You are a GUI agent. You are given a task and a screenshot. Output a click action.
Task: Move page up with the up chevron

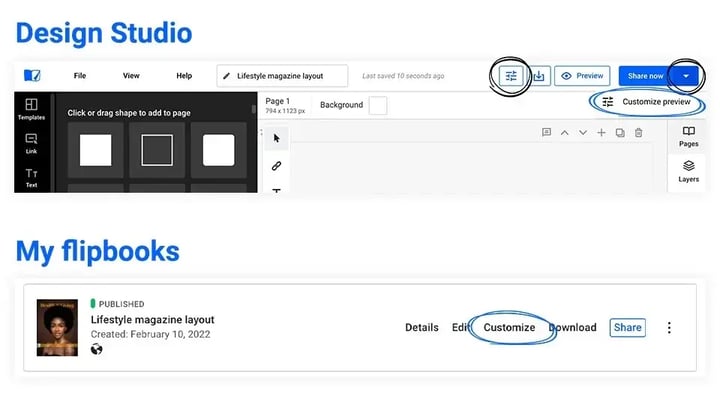point(565,133)
